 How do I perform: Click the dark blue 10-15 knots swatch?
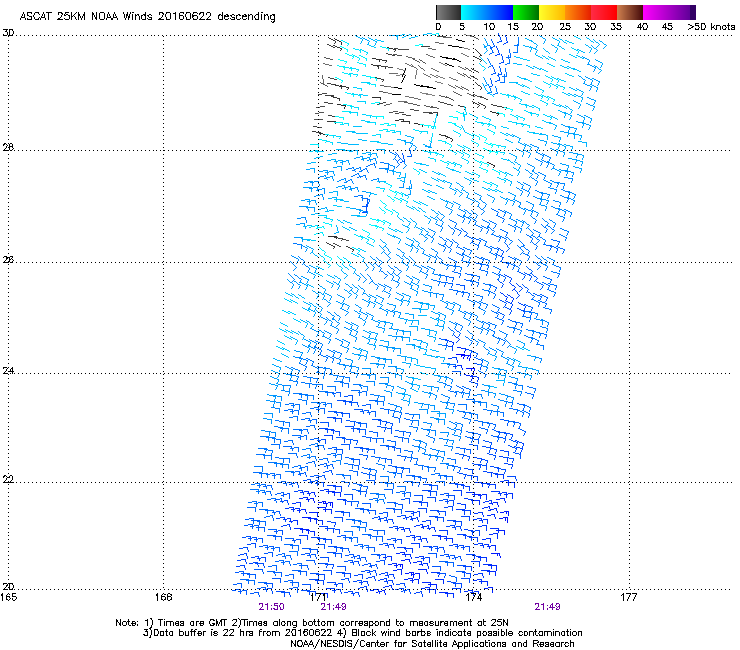(500, 12)
